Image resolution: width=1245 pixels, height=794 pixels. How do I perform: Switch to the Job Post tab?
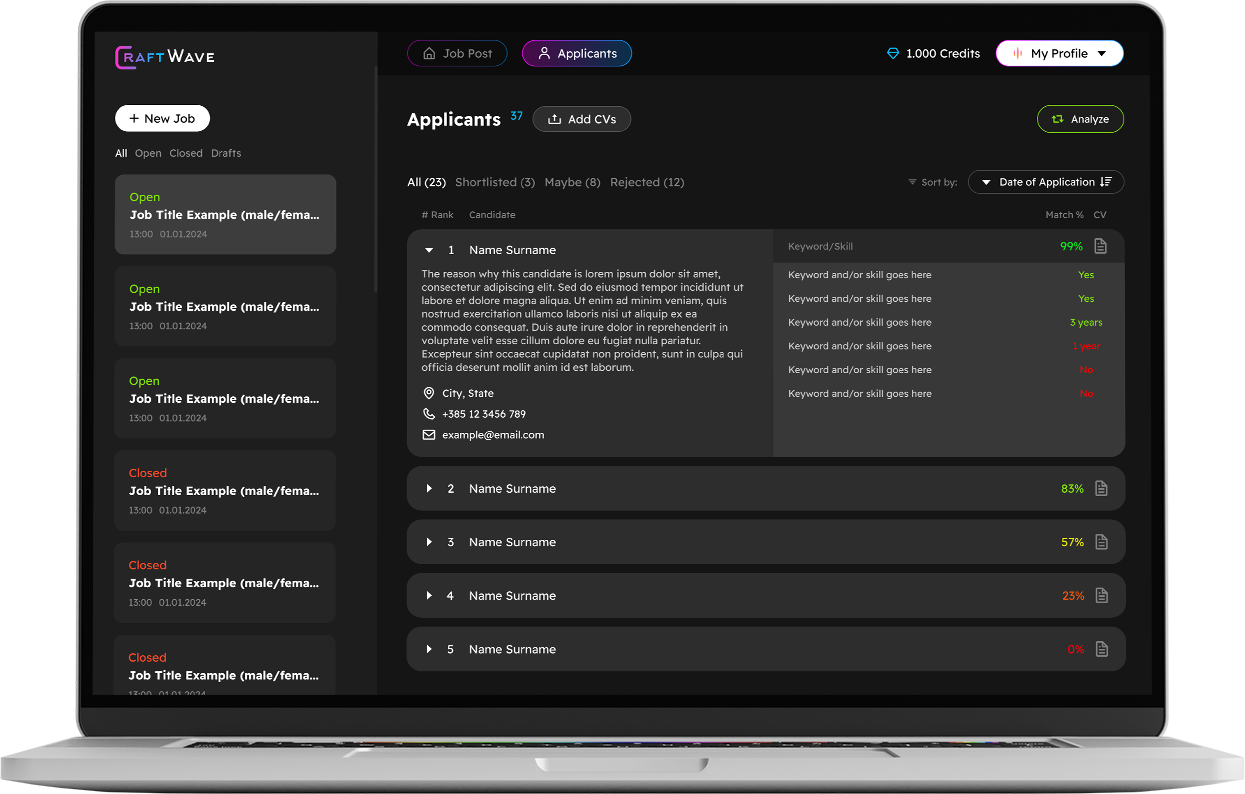pos(457,54)
